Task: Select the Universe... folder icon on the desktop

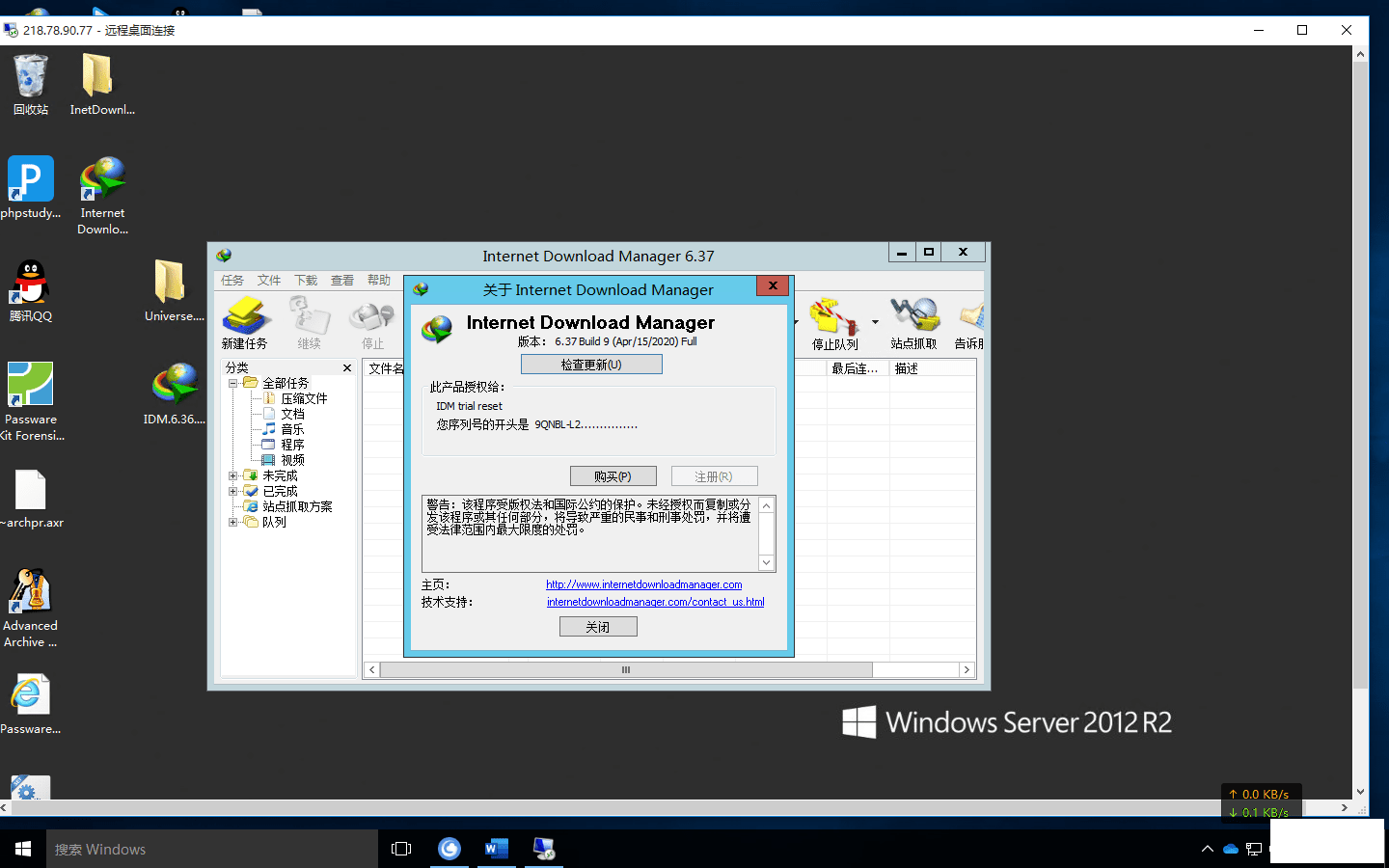Action: pos(174,290)
